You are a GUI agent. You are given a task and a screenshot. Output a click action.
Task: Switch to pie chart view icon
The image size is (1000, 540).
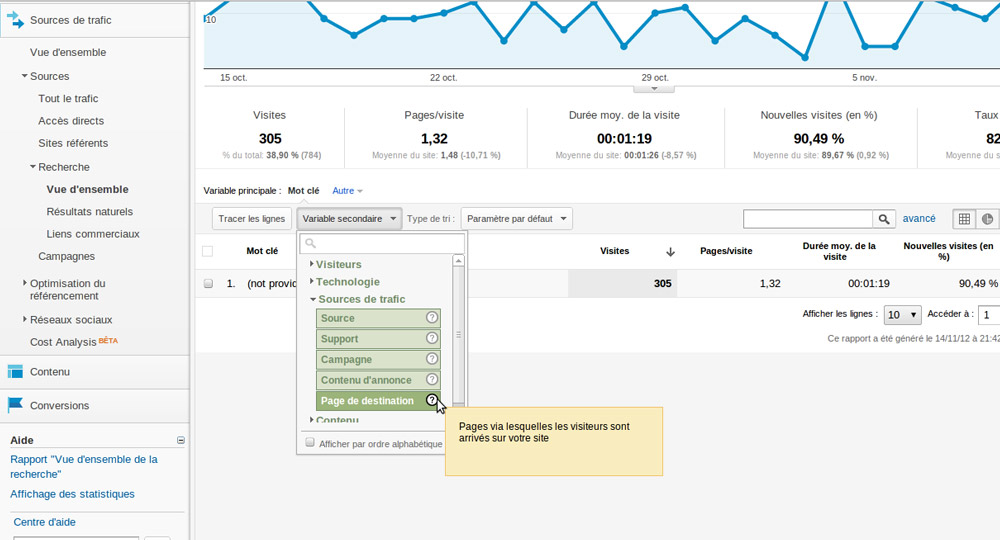coord(987,219)
